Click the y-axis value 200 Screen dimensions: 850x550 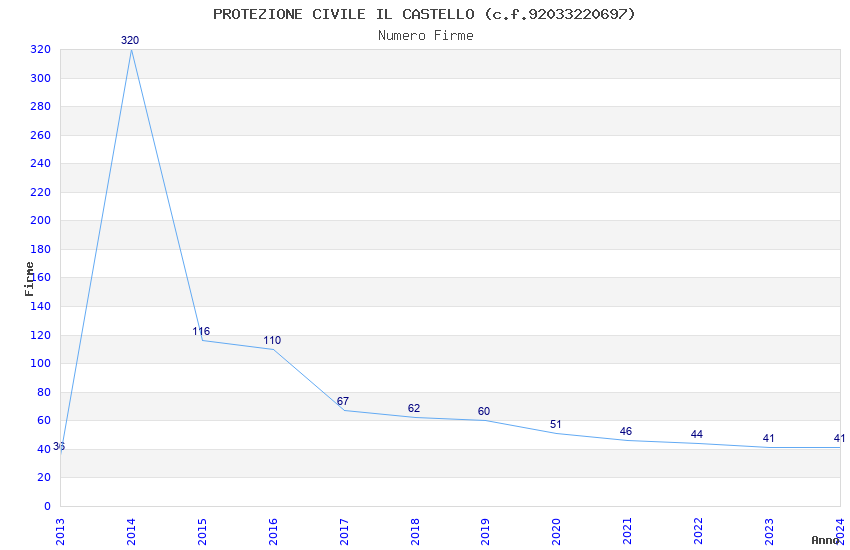(41, 221)
